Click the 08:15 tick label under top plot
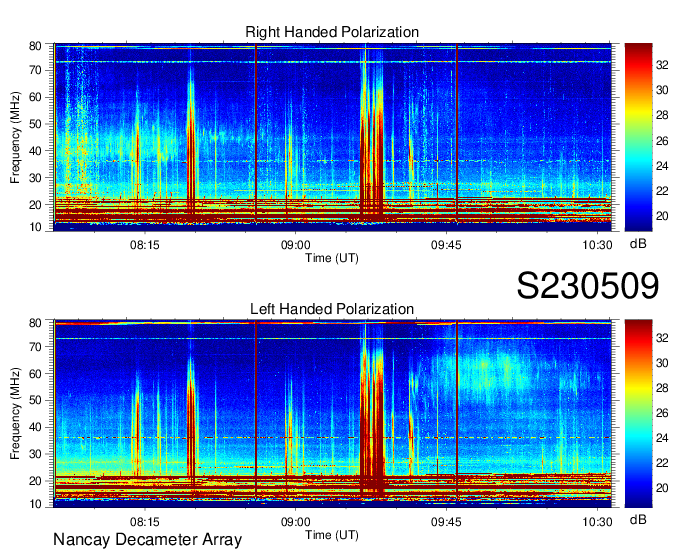680x552 pixels. [x=145, y=245]
